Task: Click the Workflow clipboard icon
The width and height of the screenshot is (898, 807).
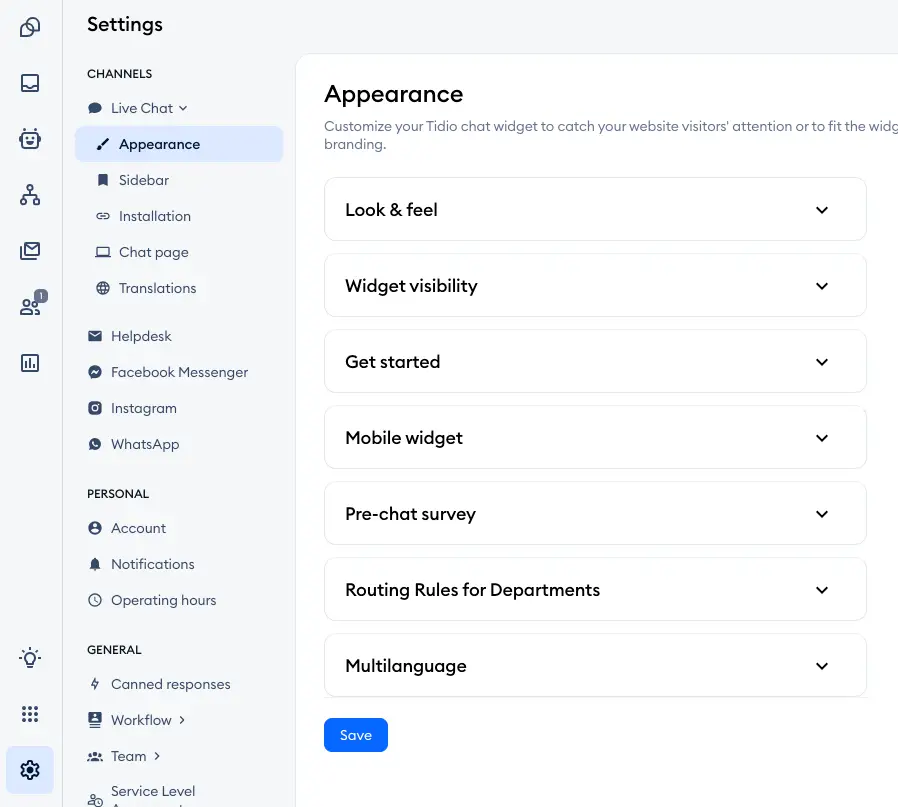Action: (x=95, y=720)
